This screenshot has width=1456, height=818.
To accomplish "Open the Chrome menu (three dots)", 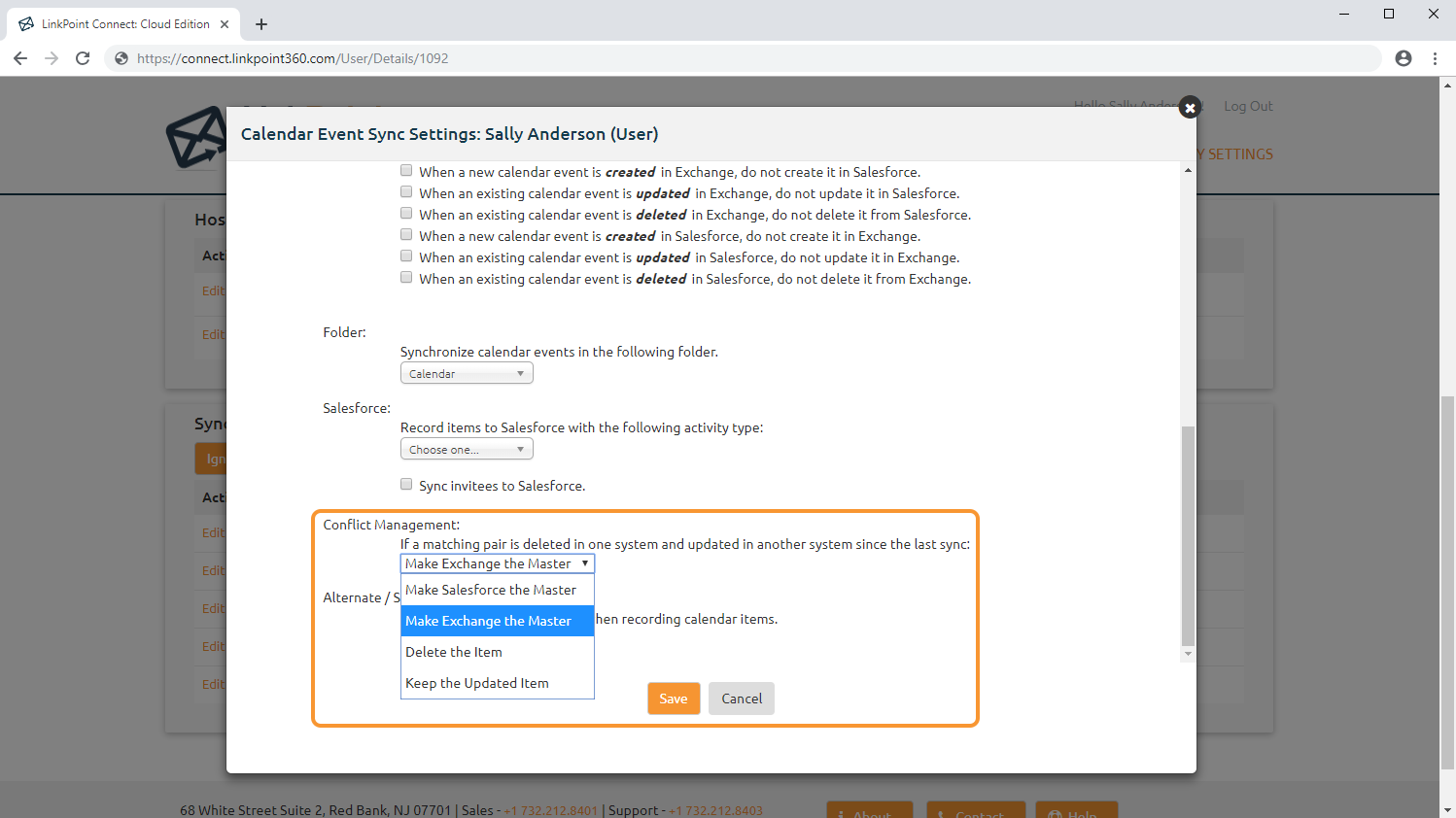I will tap(1435, 58).
